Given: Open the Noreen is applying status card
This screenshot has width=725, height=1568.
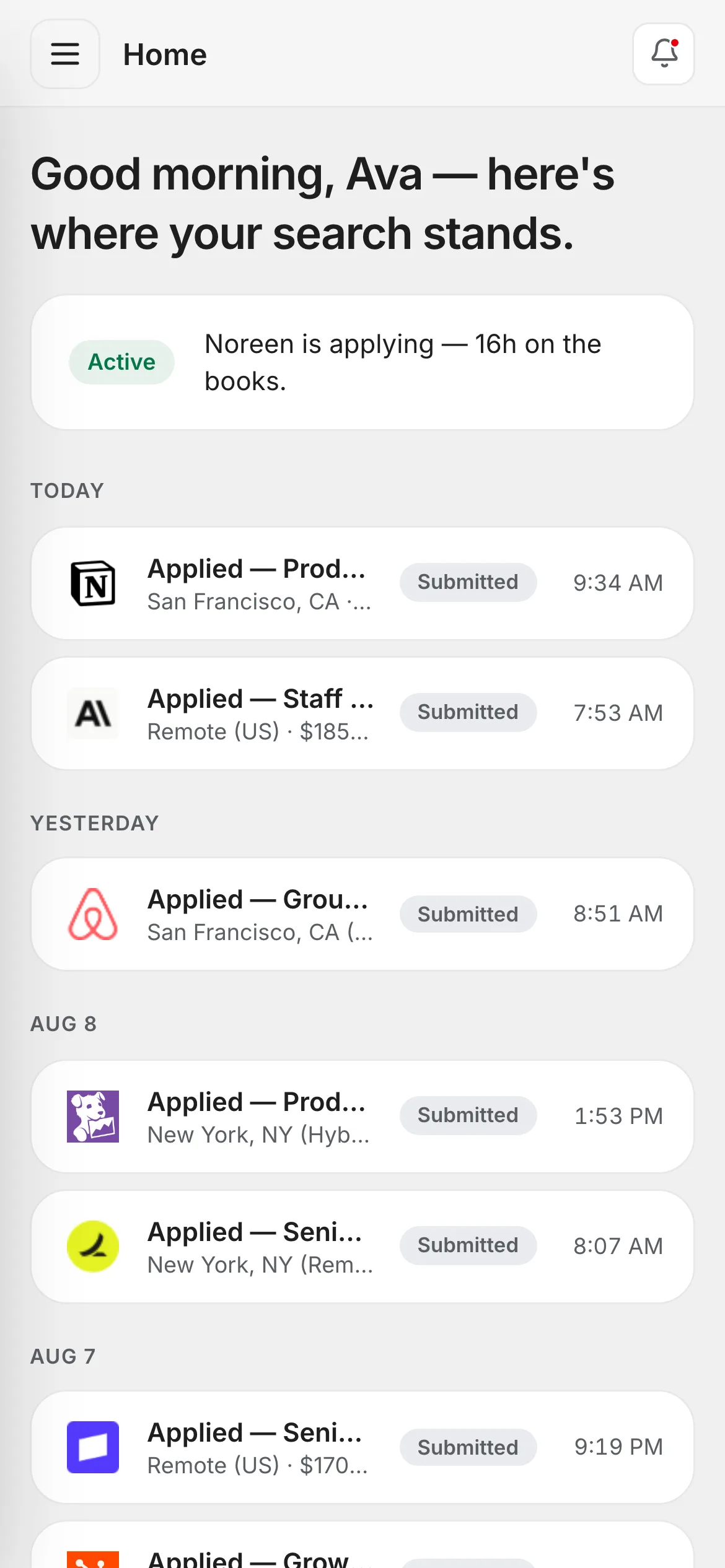Looking at the screenshot, I should point(362,362).
